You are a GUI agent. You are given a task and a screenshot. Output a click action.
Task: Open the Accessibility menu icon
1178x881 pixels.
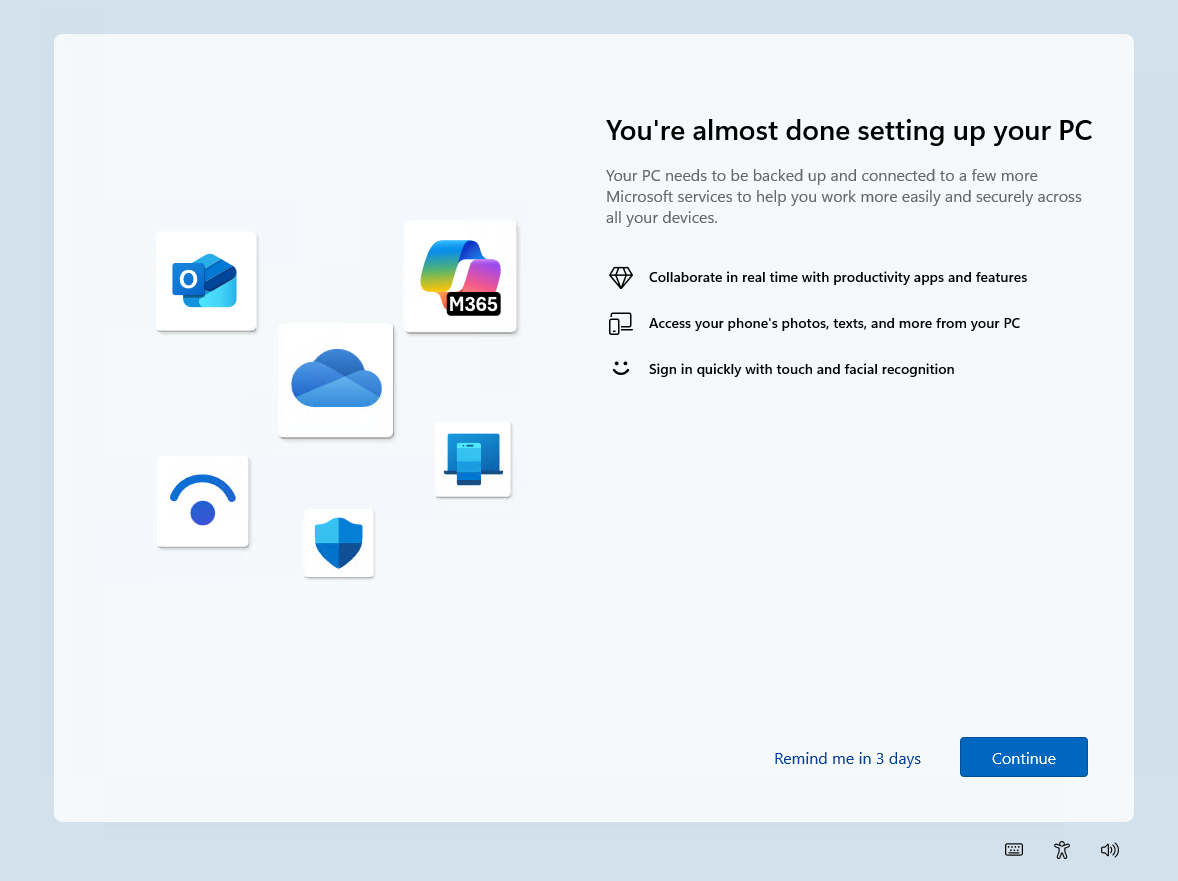coord(1062,850)
